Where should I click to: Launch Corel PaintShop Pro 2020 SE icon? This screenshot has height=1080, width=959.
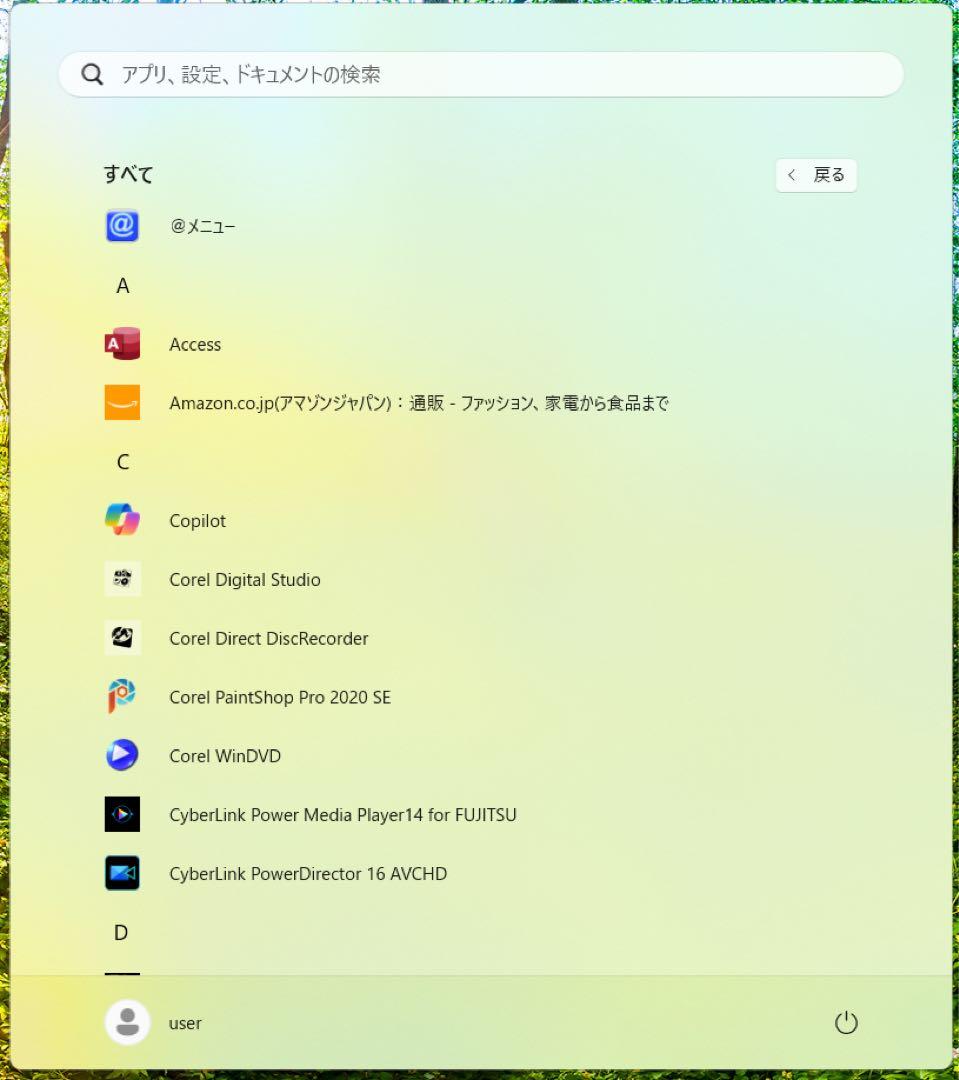coord(122,697)
